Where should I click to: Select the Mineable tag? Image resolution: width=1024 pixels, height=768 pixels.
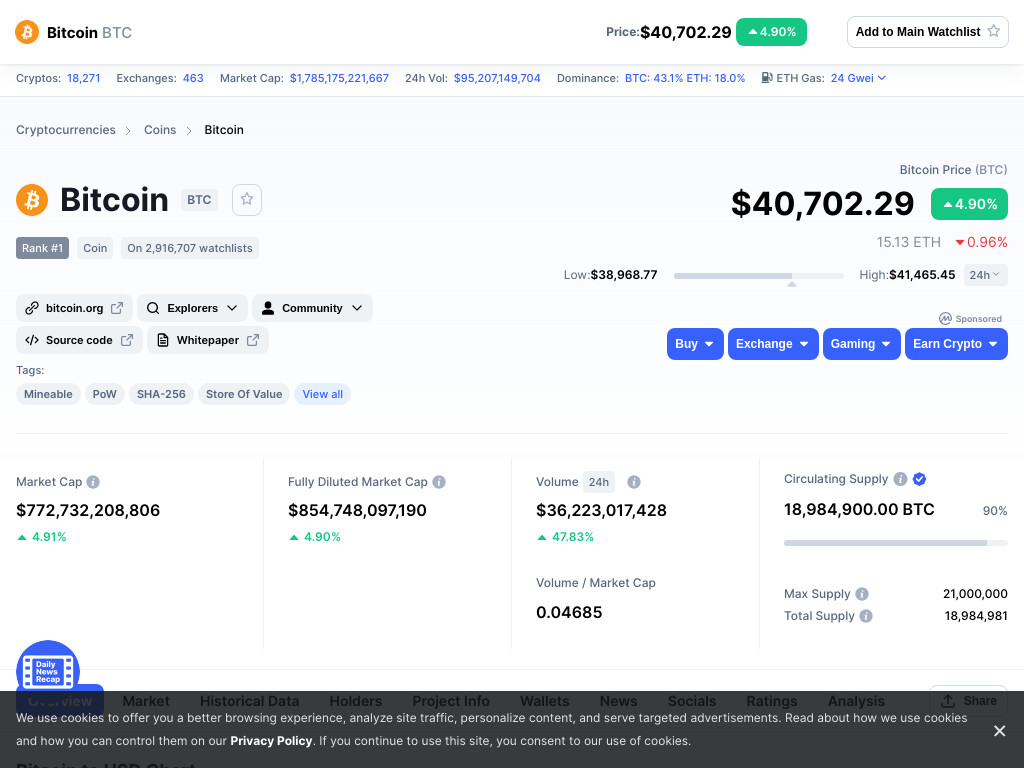(x=48, y=394)
